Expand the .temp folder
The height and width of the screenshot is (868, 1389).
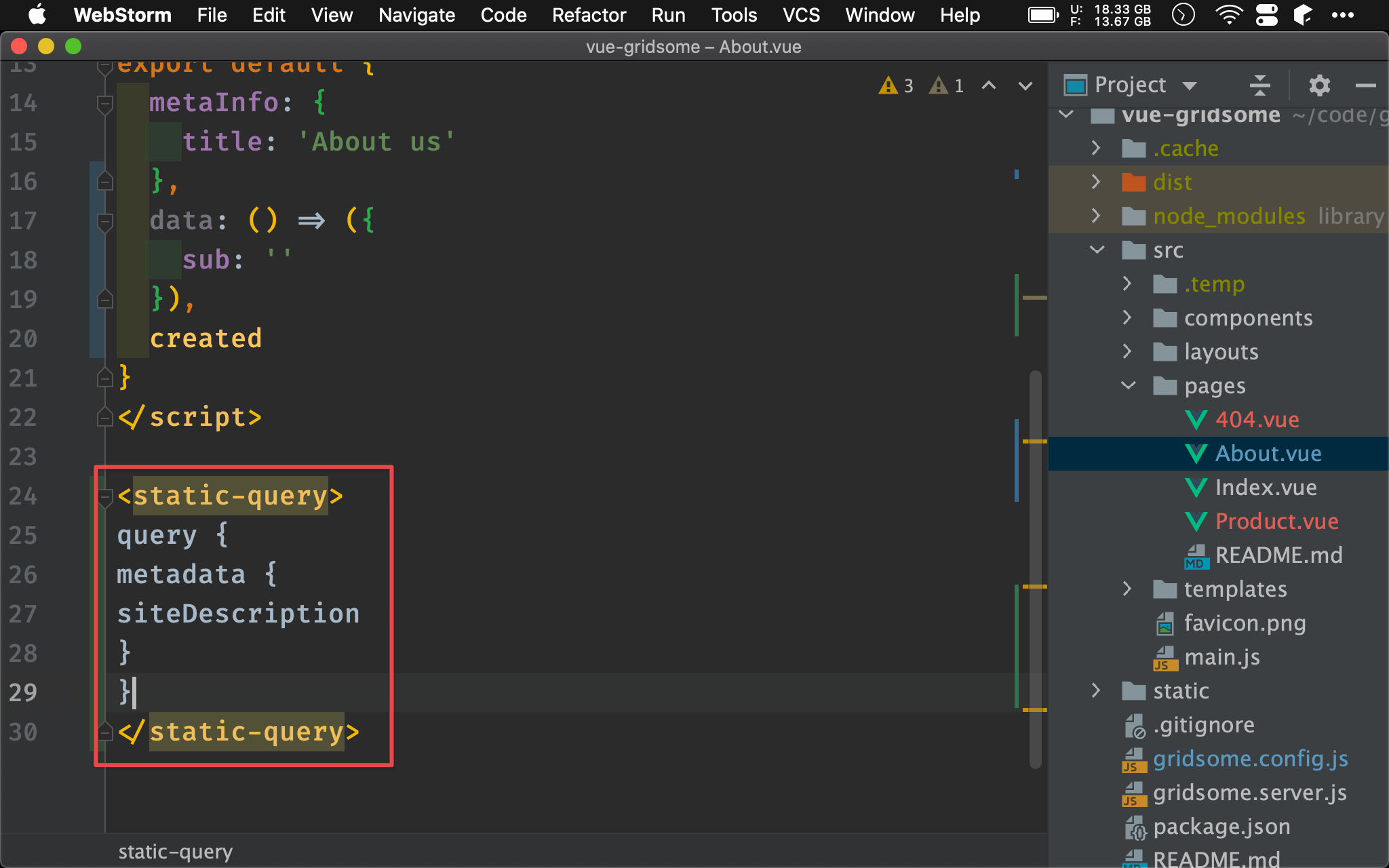click(1127, 283)
